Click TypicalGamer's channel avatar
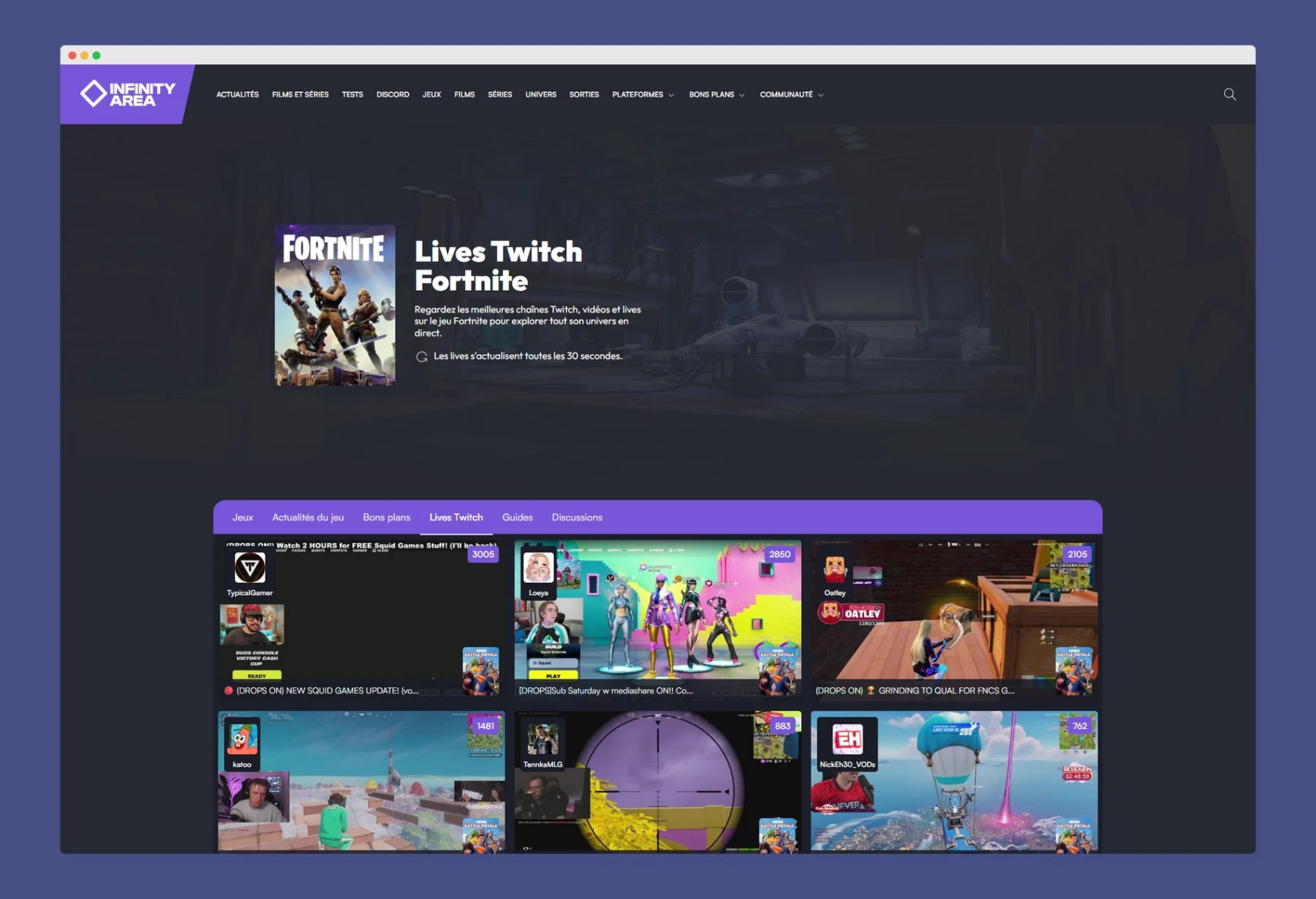 pyautogui.click(x=249, y=568)
